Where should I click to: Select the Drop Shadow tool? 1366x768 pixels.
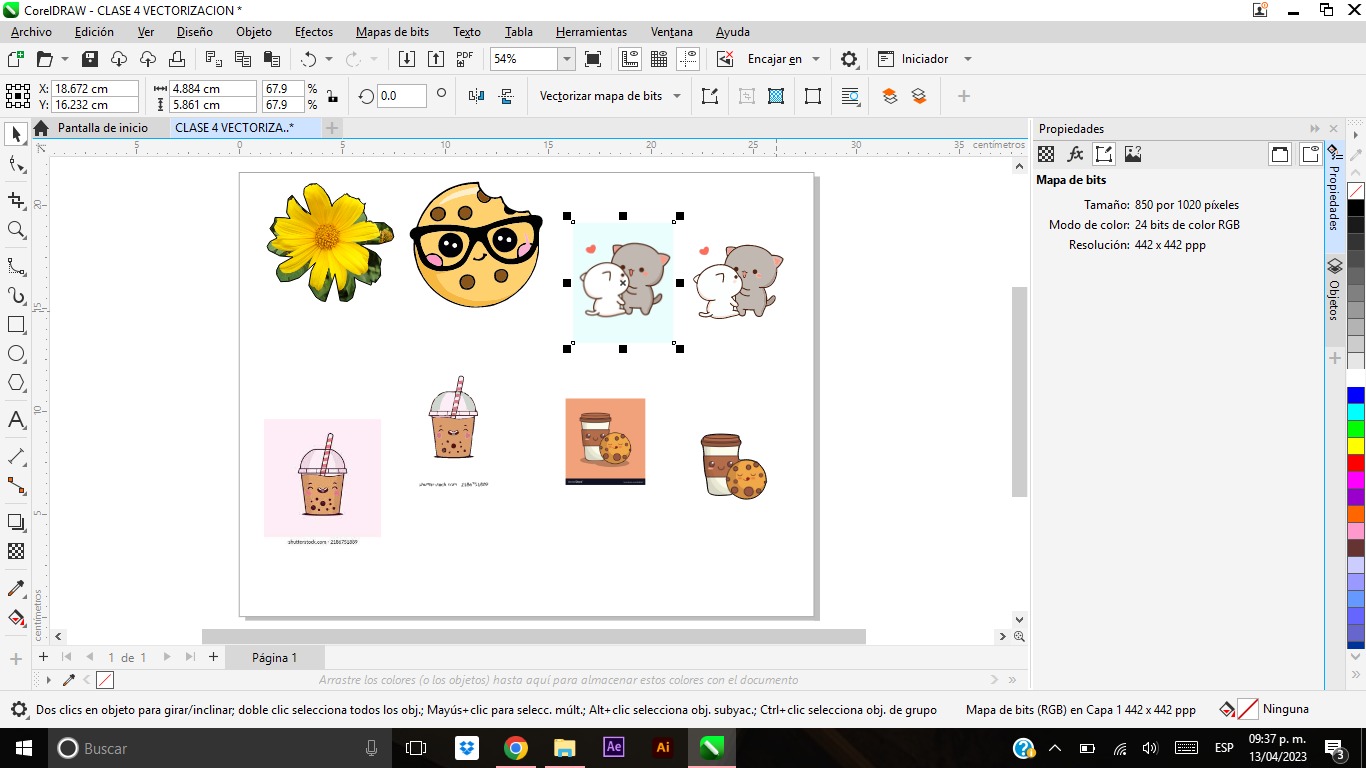coord(16,522)
